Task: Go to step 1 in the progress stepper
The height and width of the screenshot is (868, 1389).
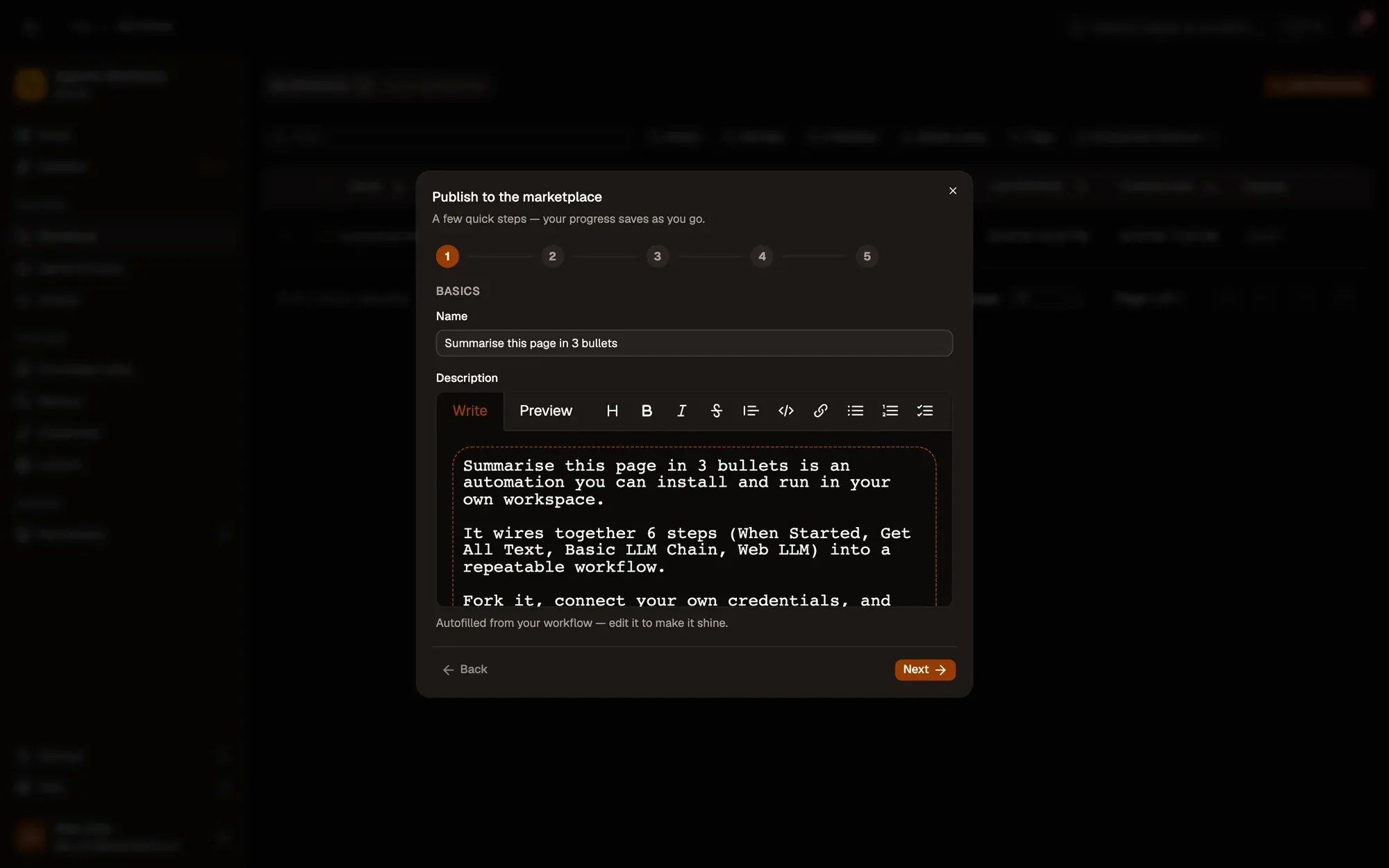Action: [x=447, y=256]
